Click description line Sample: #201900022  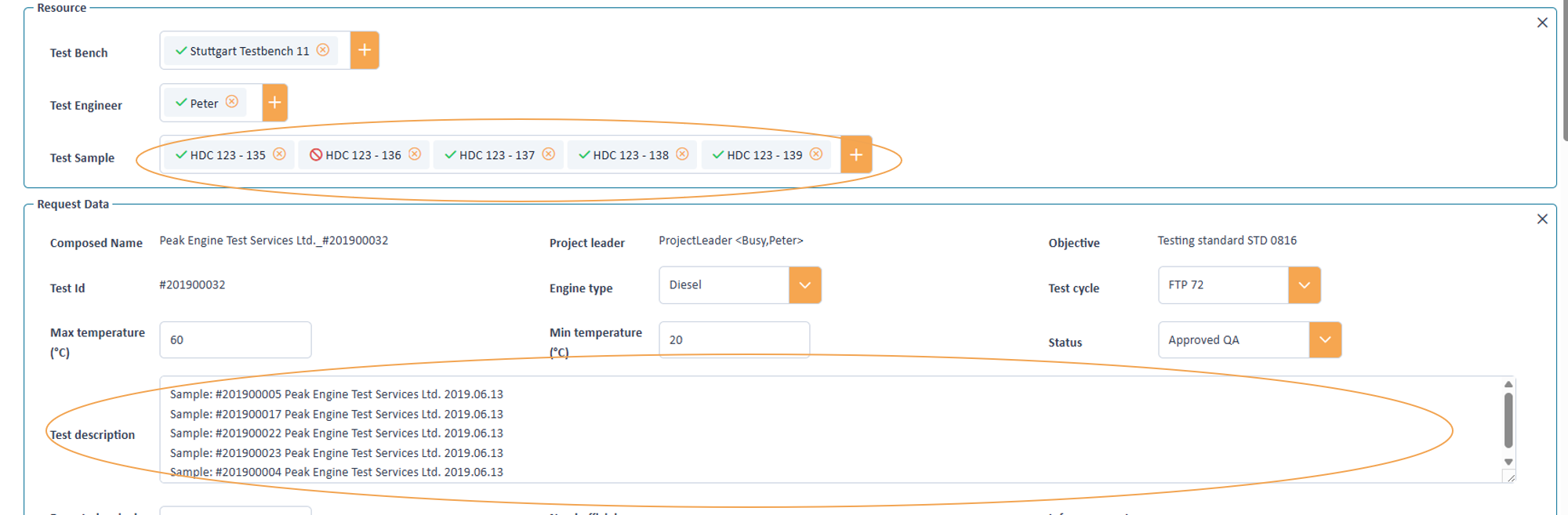[x=336, y=433]
